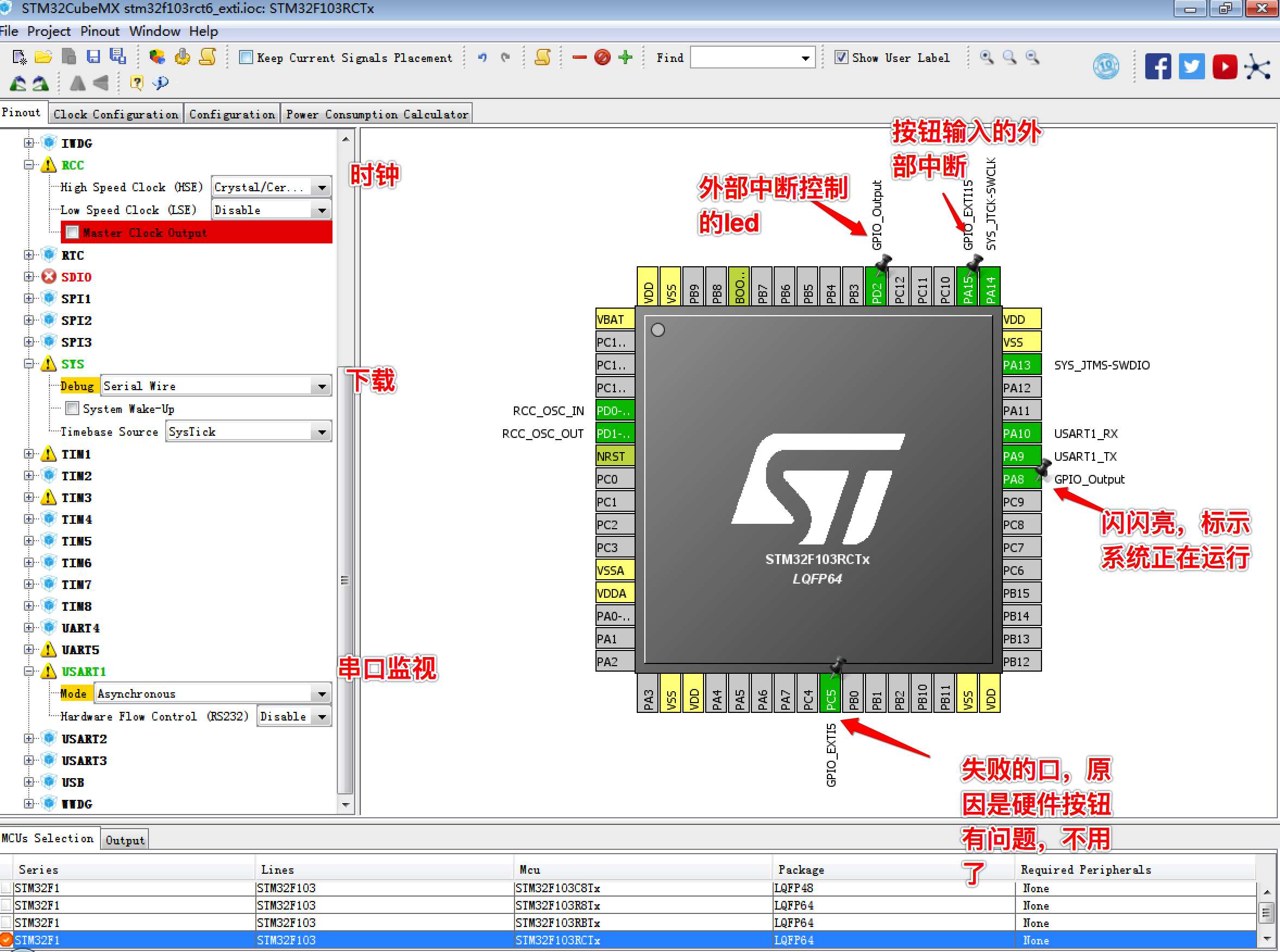Open the High Speed Clock (HSE) dropdown
1280x952 pixels.
coord(322,187)
